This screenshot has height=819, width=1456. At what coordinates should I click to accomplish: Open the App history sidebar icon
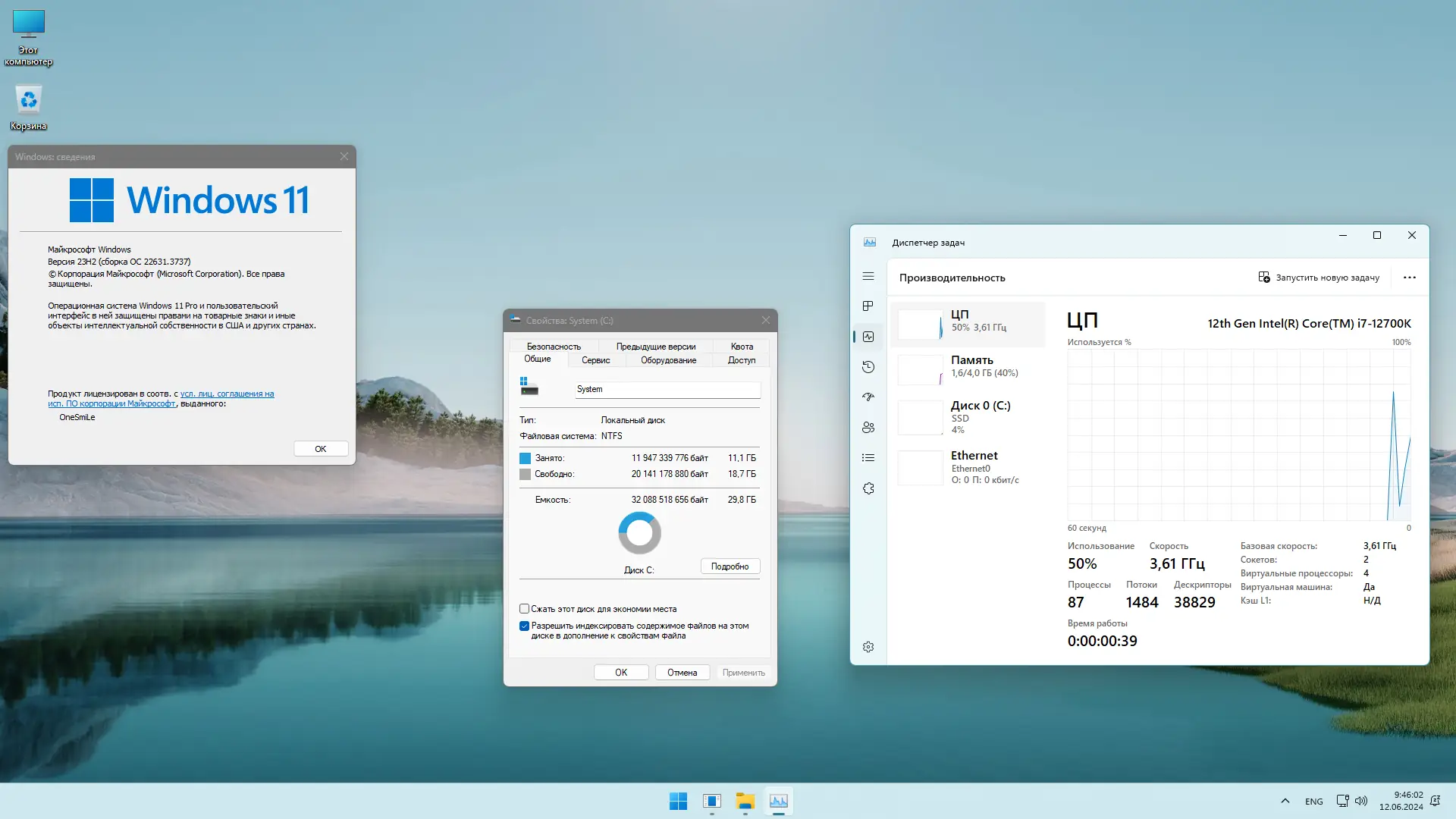(868, 367)
